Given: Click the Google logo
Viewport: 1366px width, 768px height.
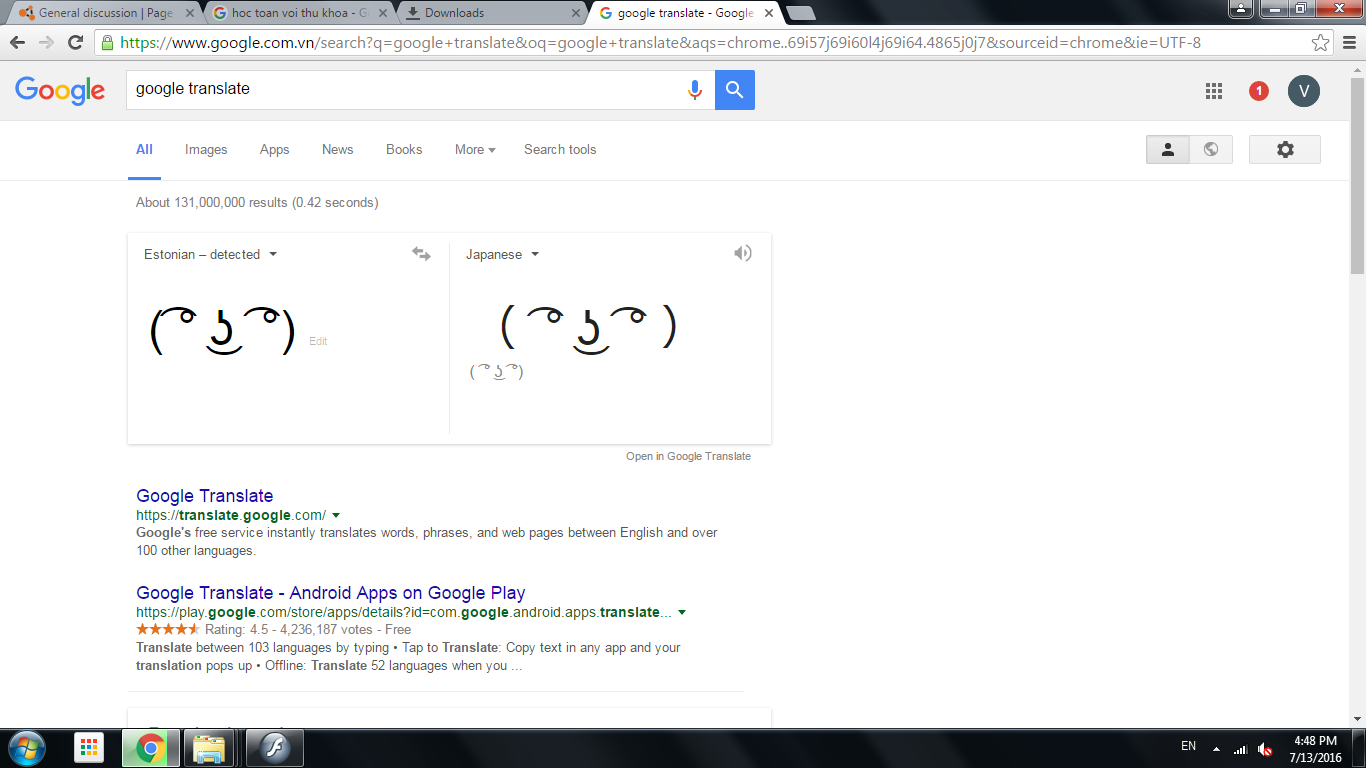Looking at the screenshot, I should (x=60, y=90).
